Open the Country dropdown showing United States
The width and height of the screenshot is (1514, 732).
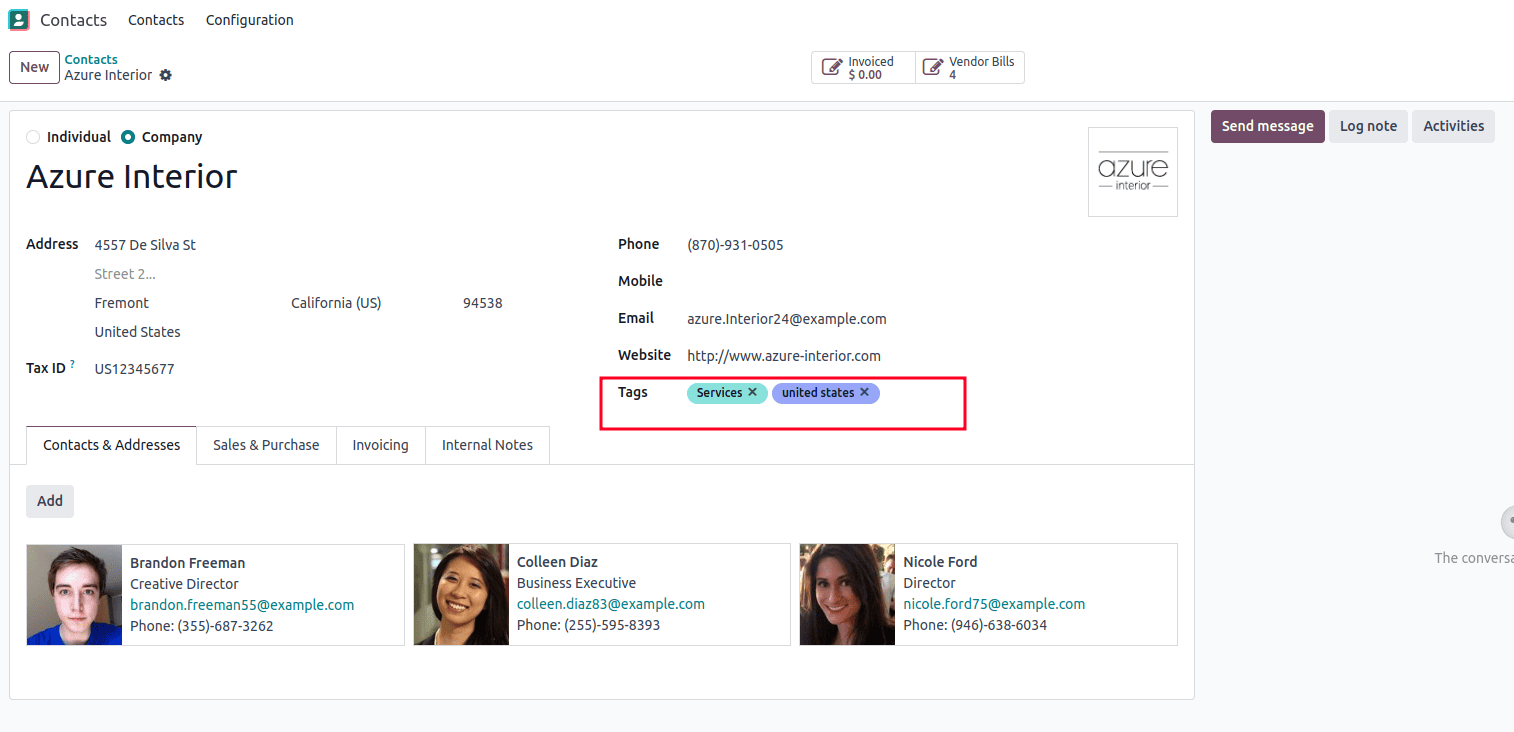coord(138,332)
